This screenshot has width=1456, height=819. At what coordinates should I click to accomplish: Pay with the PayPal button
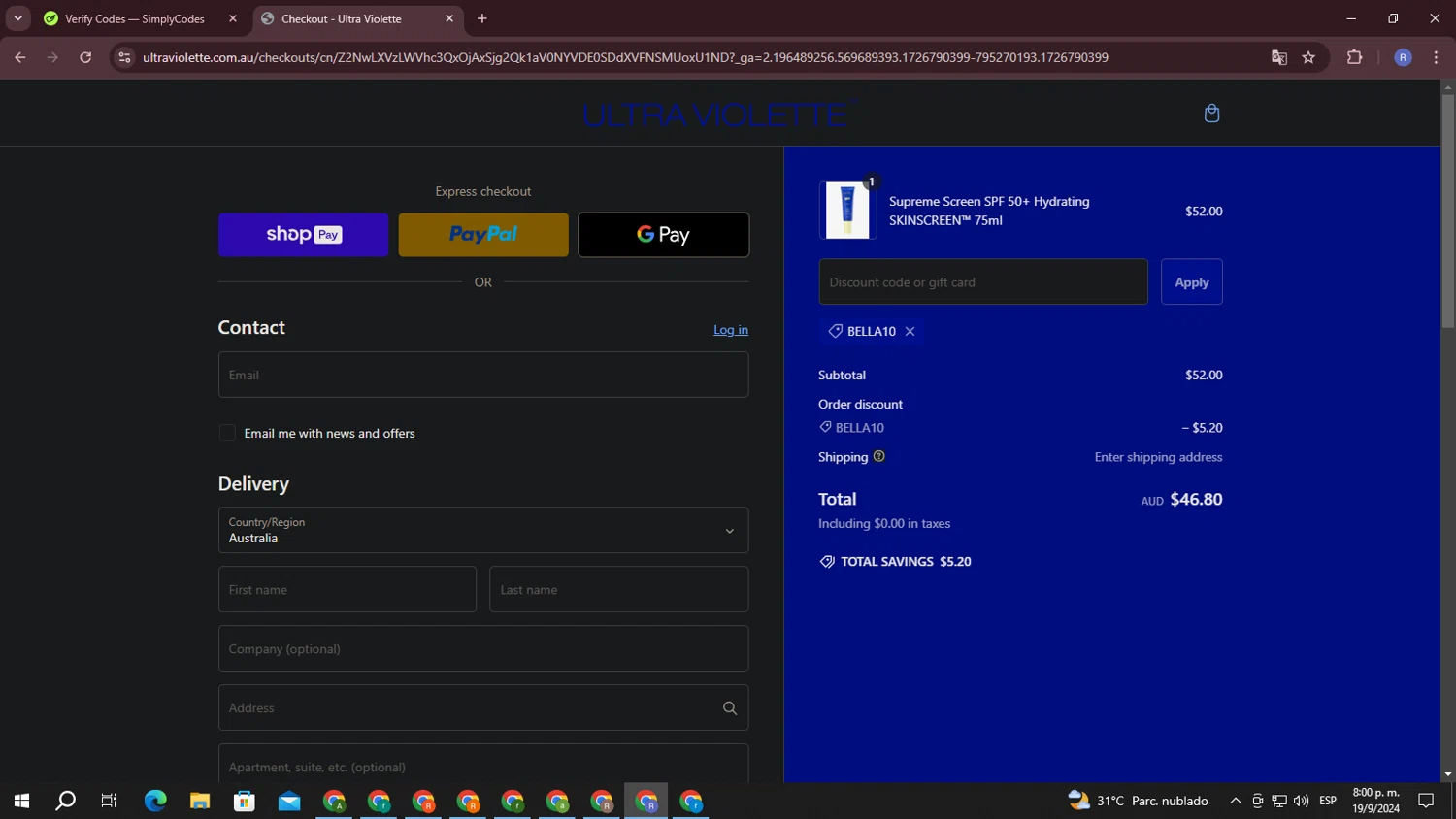point(483,235)
